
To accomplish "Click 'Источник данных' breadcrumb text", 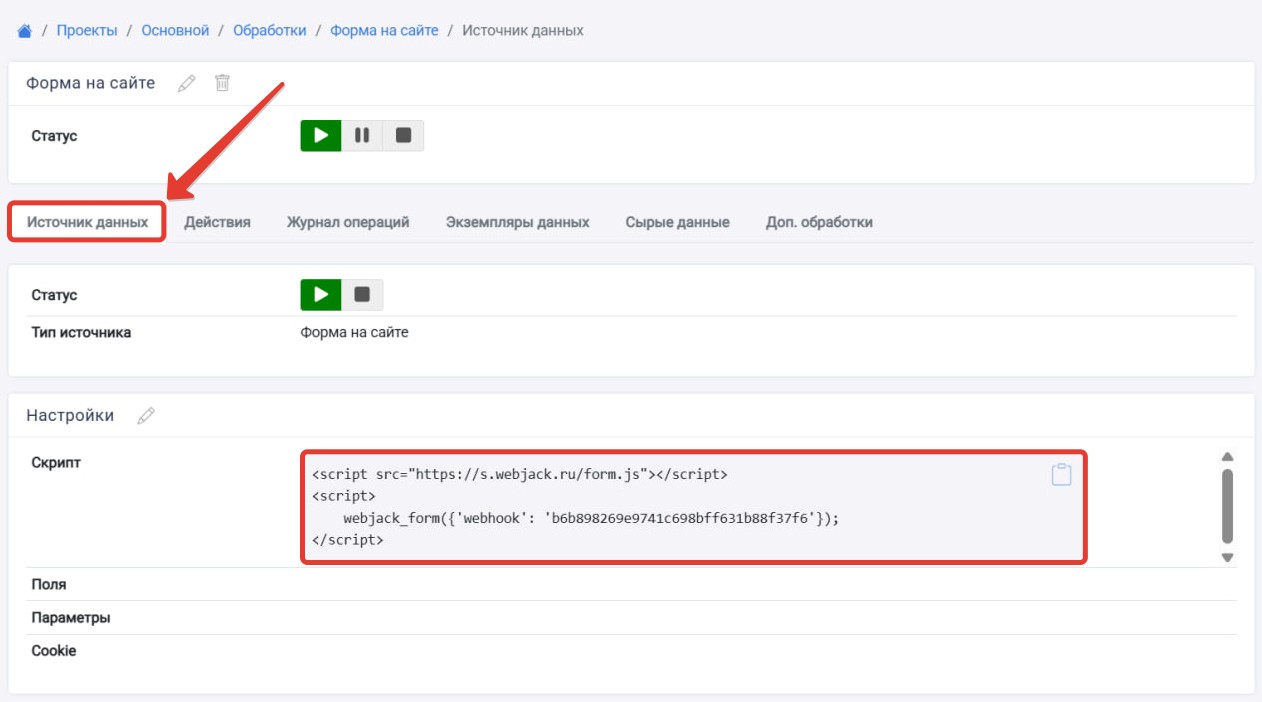I will click(523, 31).
